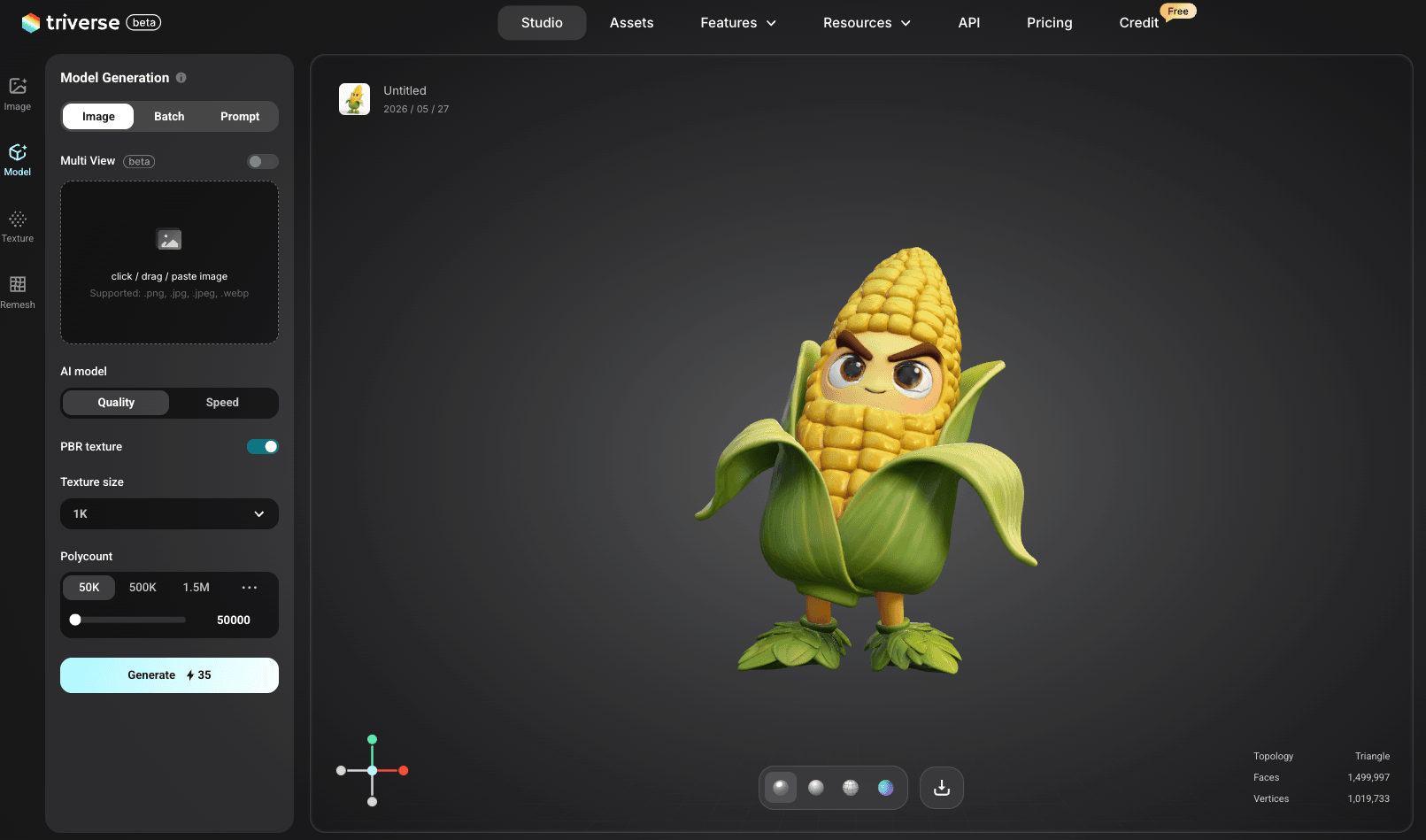1426x840 pixels.
Task: Click the red axis gizmo handle
Action: 404,771
